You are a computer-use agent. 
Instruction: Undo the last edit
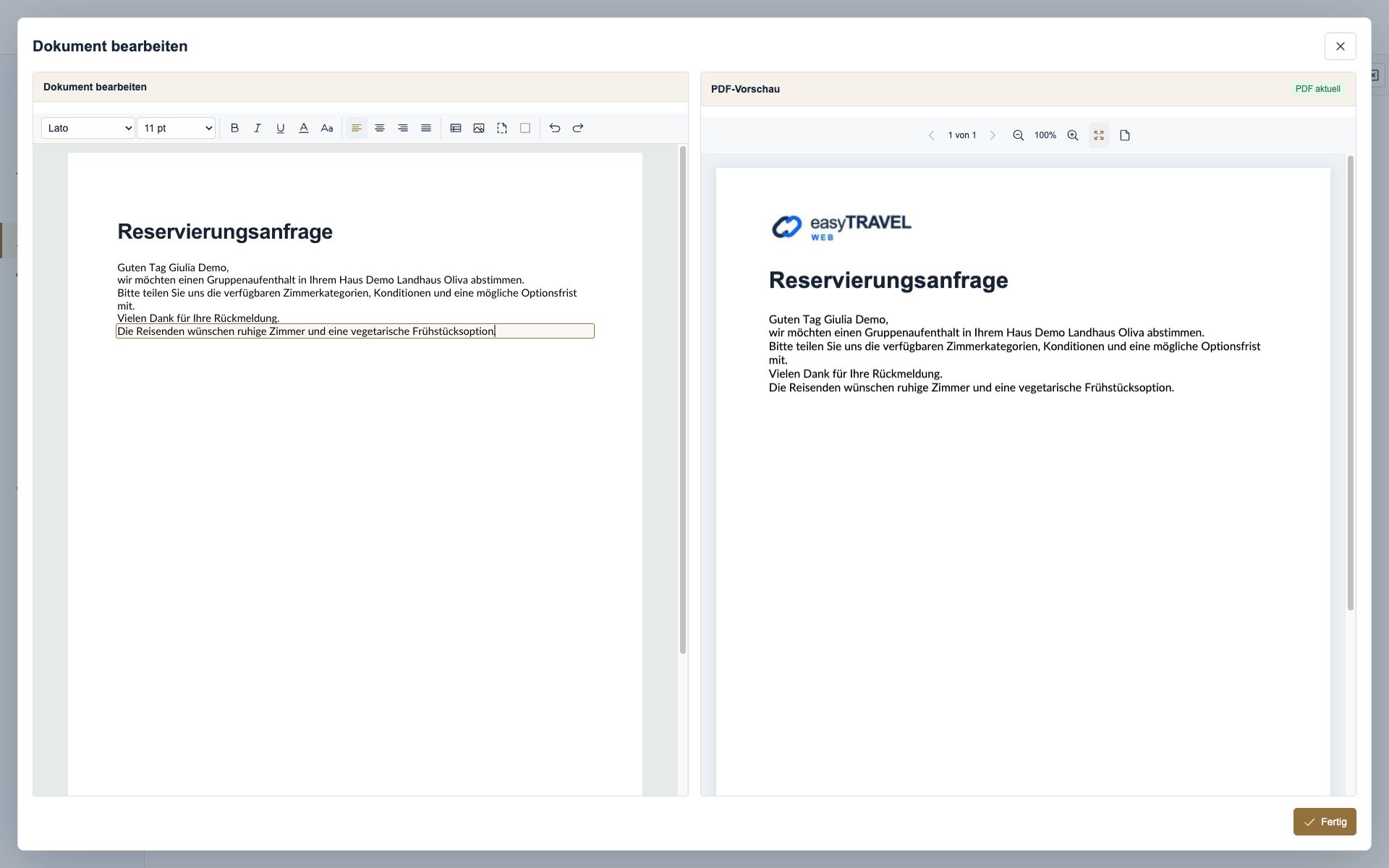(x=555, y=128)
